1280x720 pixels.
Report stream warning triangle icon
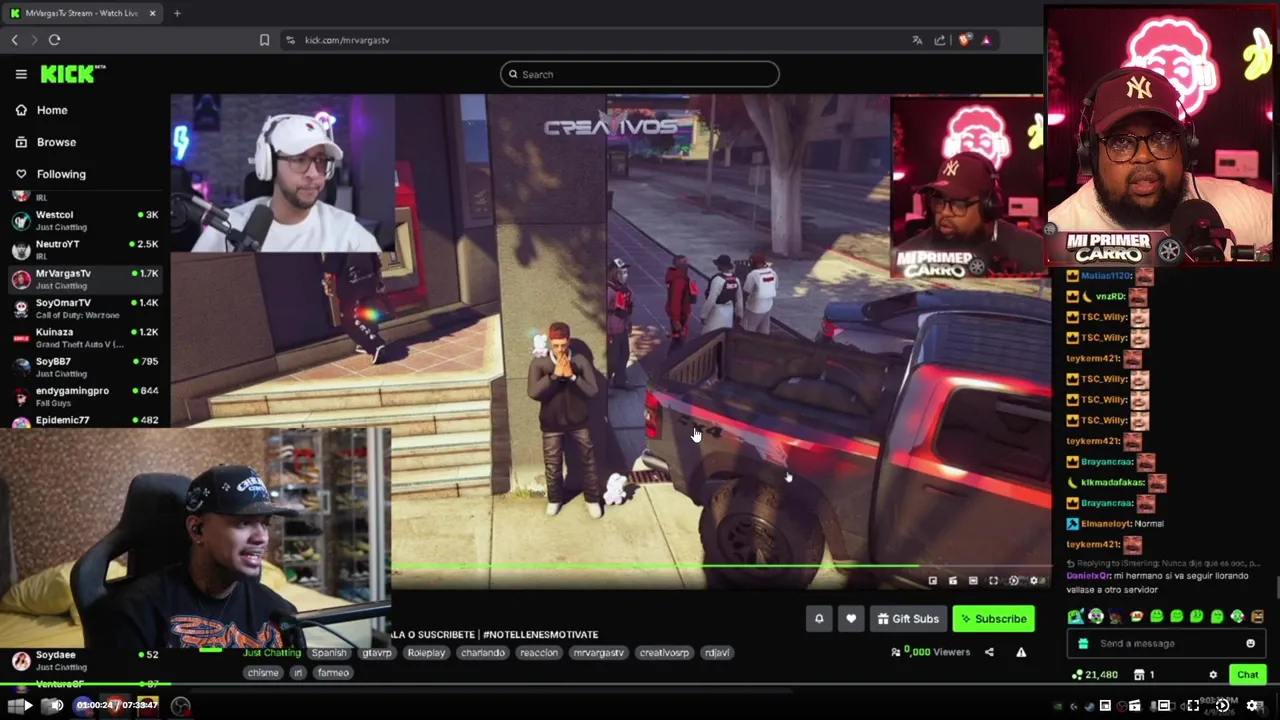(1021, 652)
